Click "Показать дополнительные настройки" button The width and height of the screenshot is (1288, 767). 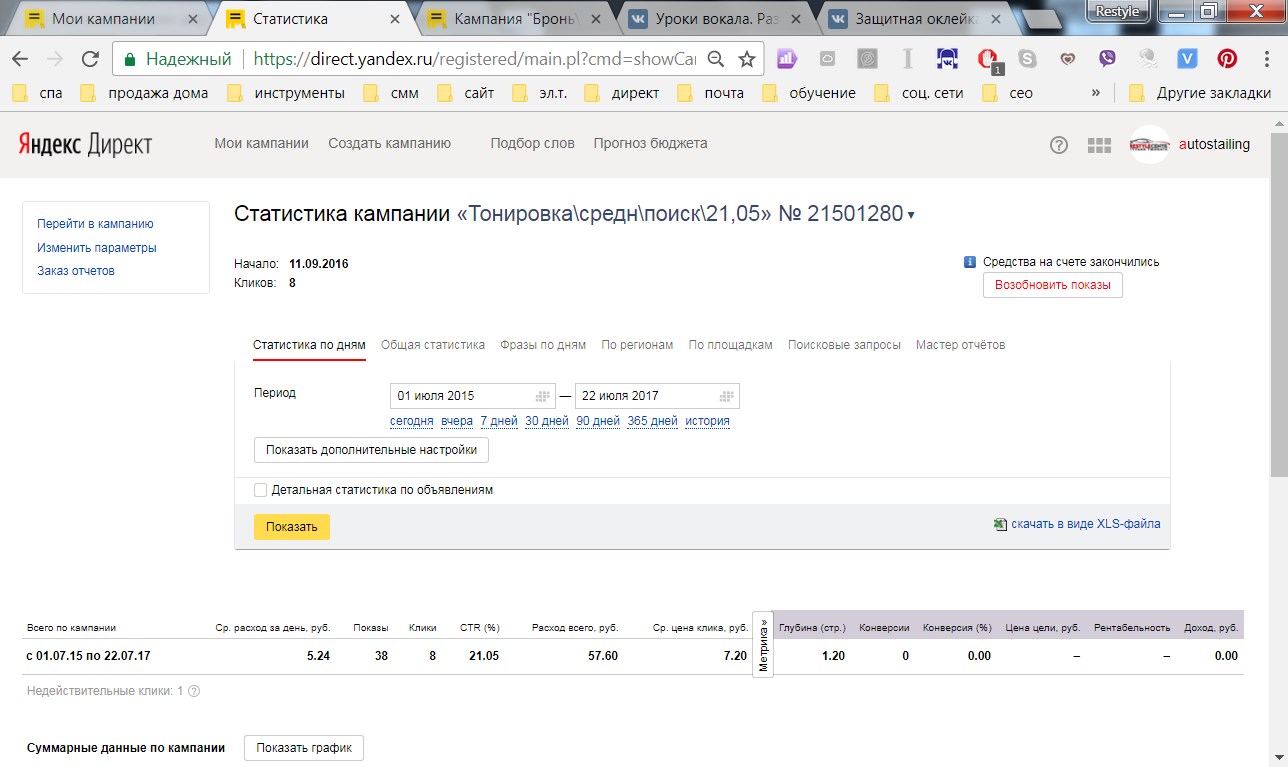(x=371, y=450)
